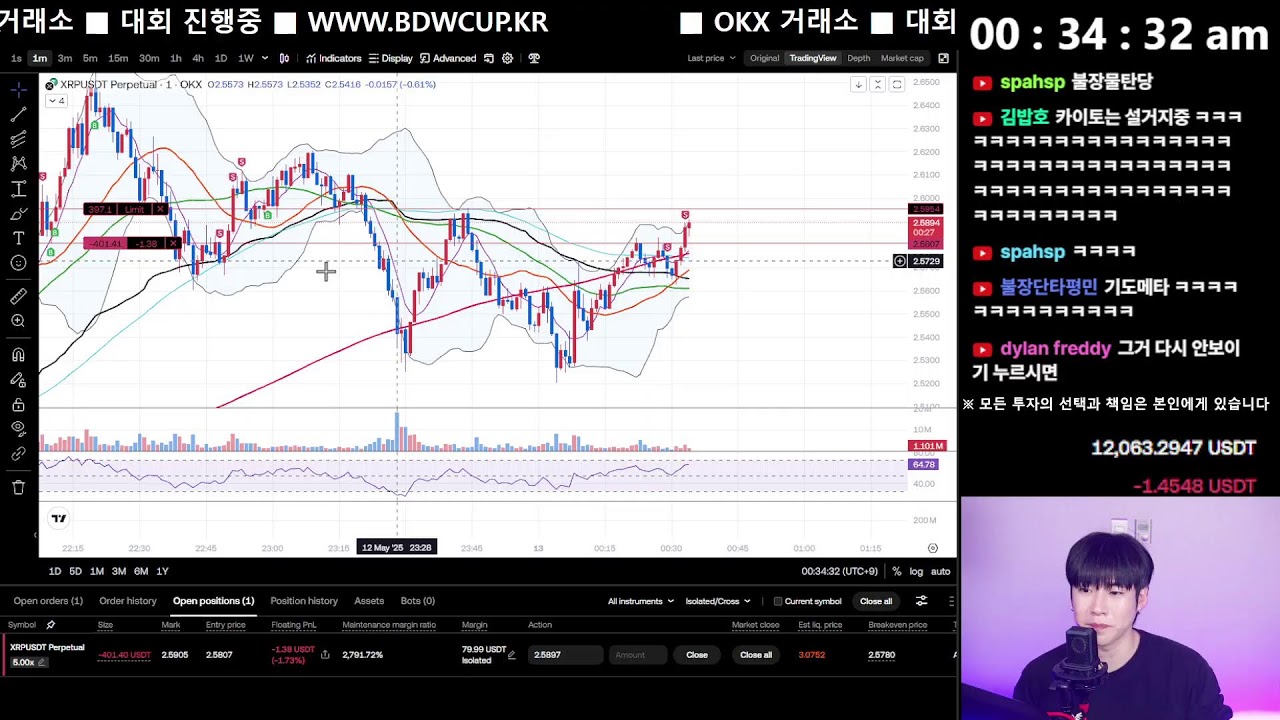Click the collapse pane icon
The width and height of the screenshot is (1280, 720).
pyautogui.click(x=877, y=85)
